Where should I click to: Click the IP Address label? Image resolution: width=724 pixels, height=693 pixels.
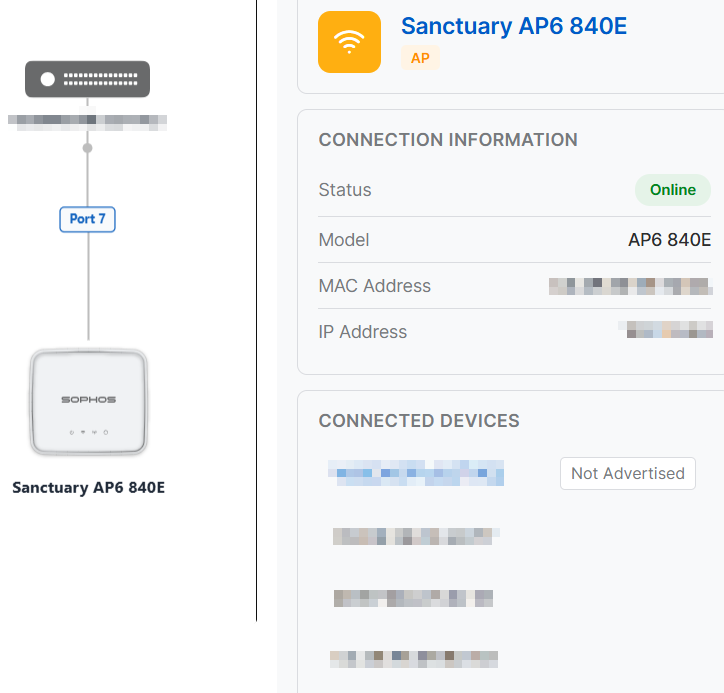tap(362, 331)
